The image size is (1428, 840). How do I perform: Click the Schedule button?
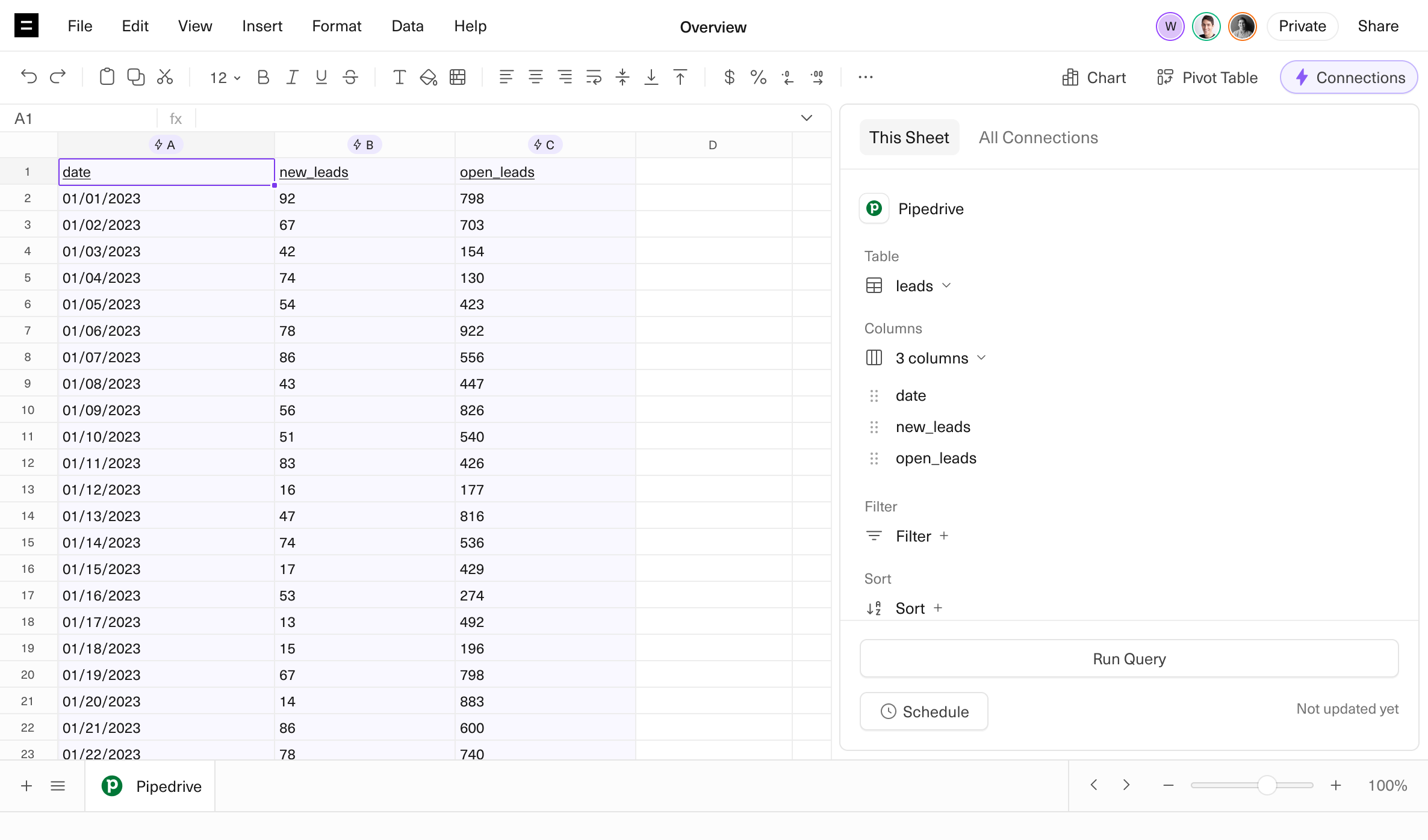924,712
